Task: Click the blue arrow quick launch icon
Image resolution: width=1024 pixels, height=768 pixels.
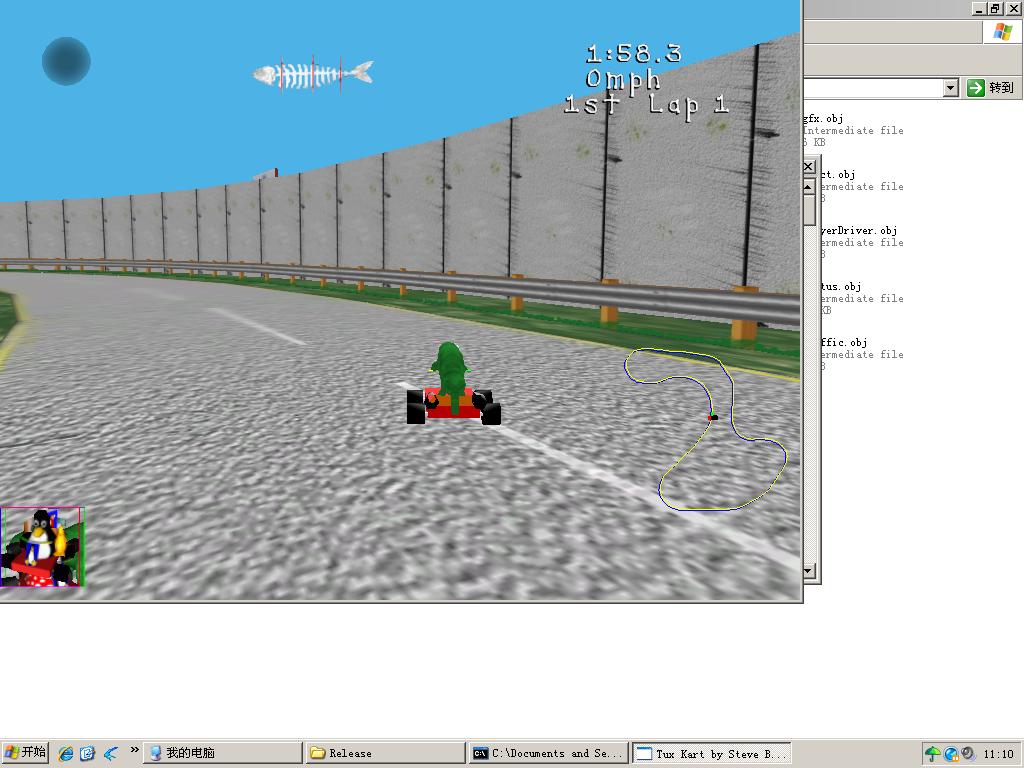Action: click(110, 753)
